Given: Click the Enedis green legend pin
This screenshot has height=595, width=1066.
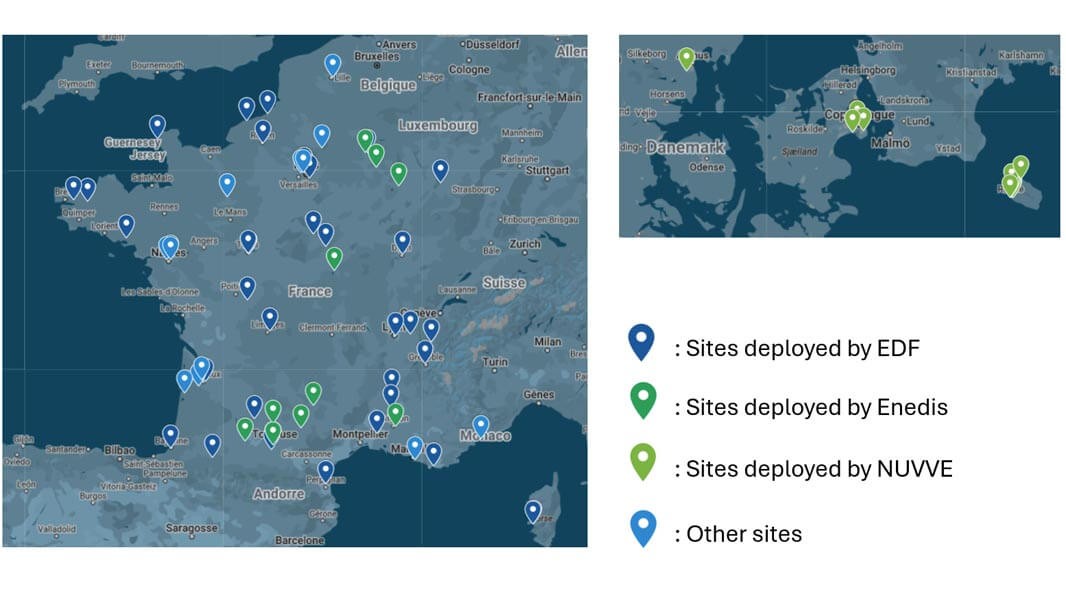Looking at the screenshot, I should [x=641, y=402].
